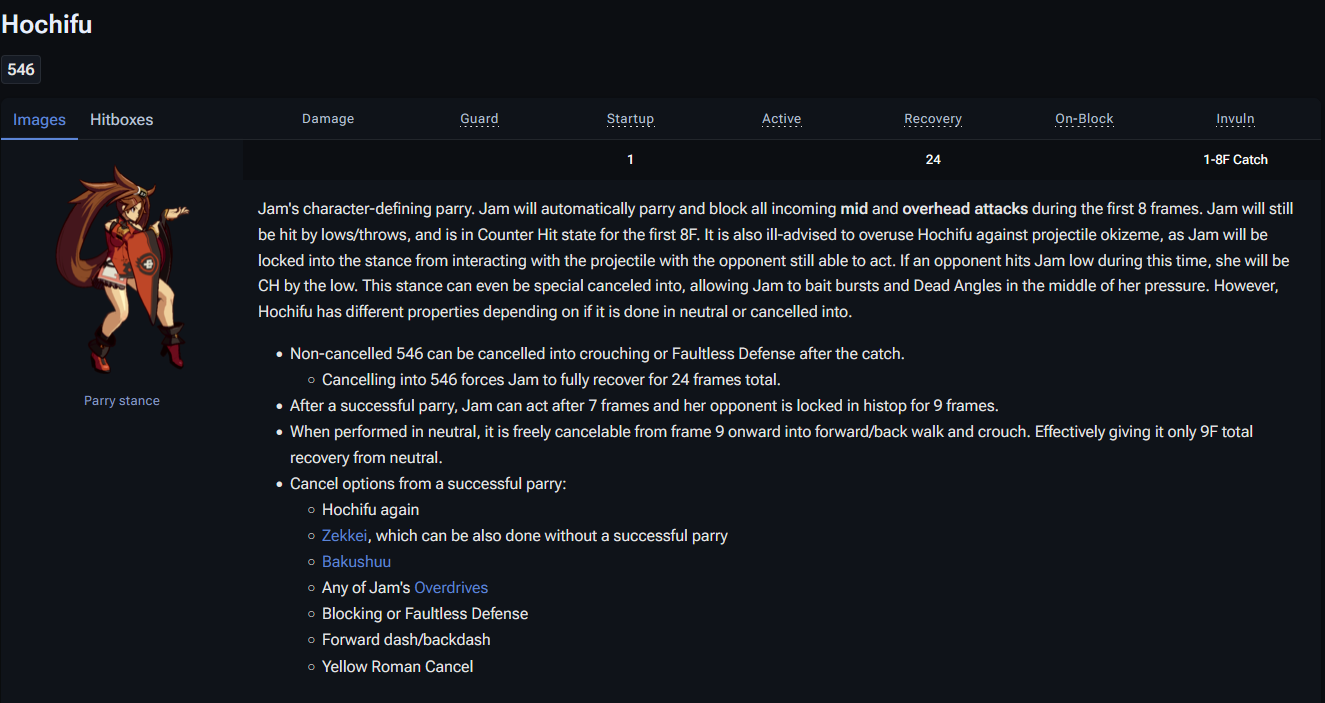Click the Yellow Roman Cancel list item
The width and height of the screenshot is (1325, 703).
coord(397,667)
